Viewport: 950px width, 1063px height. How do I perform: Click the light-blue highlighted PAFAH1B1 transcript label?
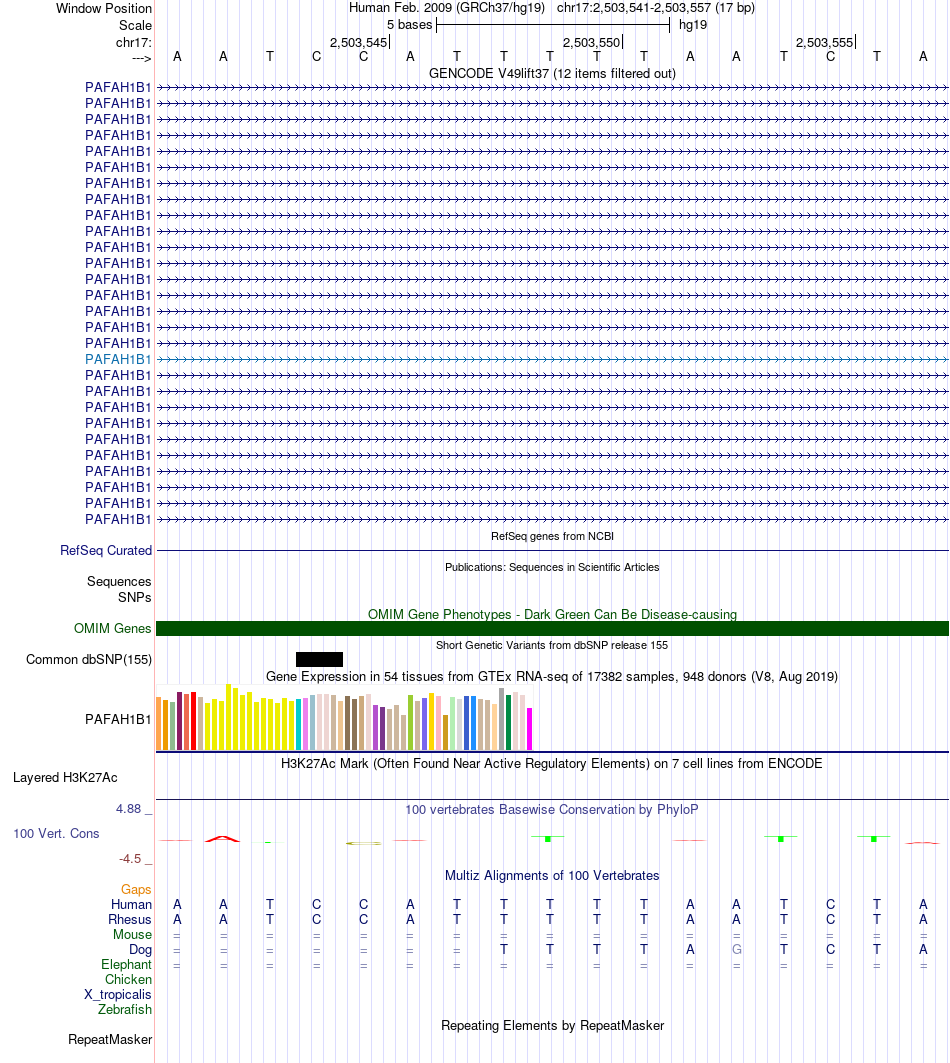118,359
